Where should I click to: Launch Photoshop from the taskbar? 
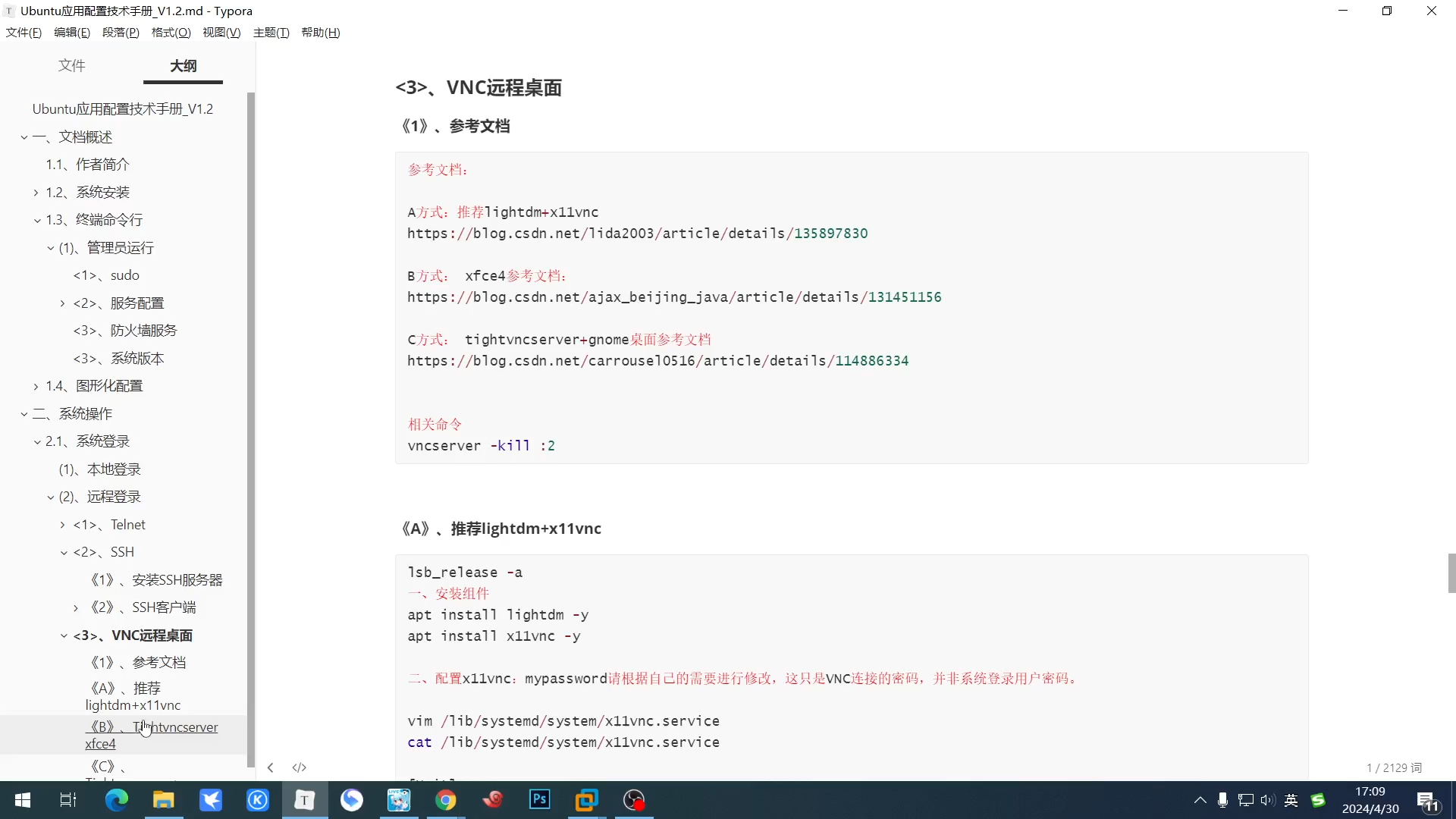(x=538, y=799)
